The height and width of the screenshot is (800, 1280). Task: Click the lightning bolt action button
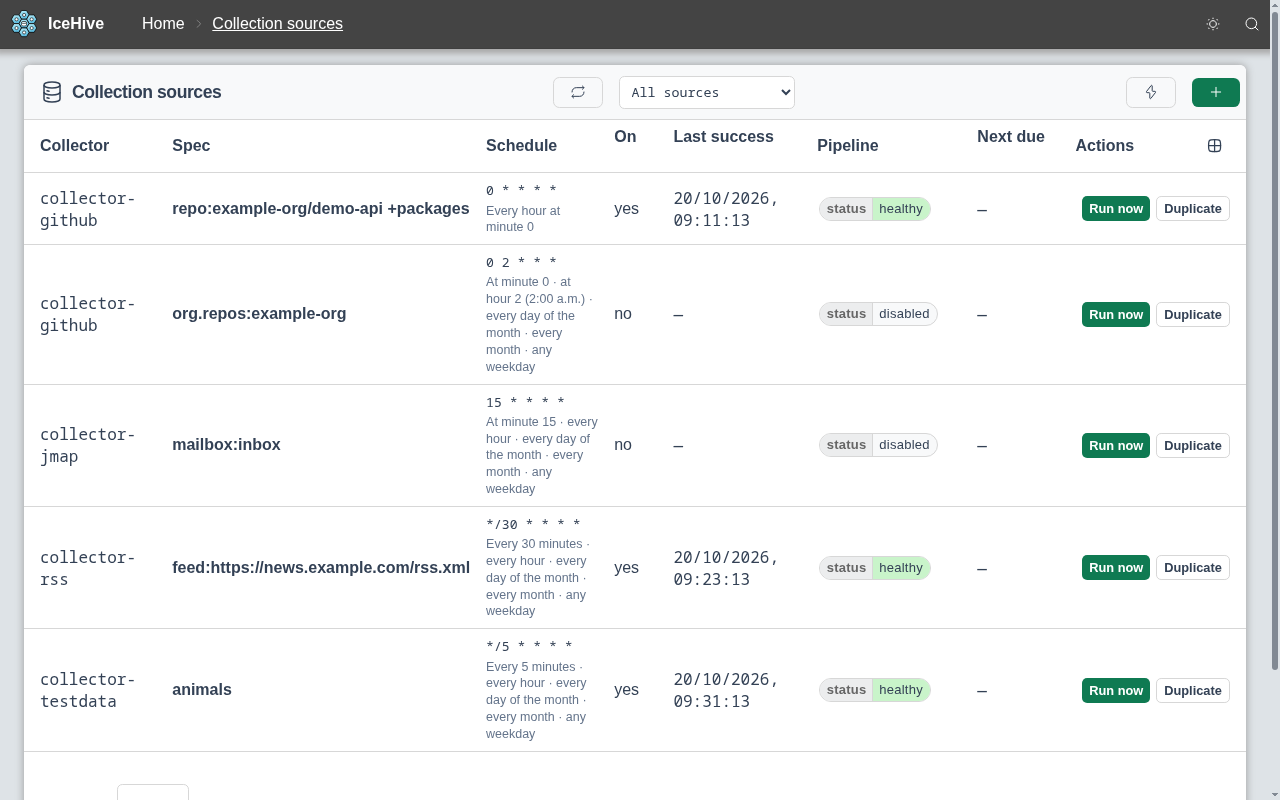[1151, 92]
